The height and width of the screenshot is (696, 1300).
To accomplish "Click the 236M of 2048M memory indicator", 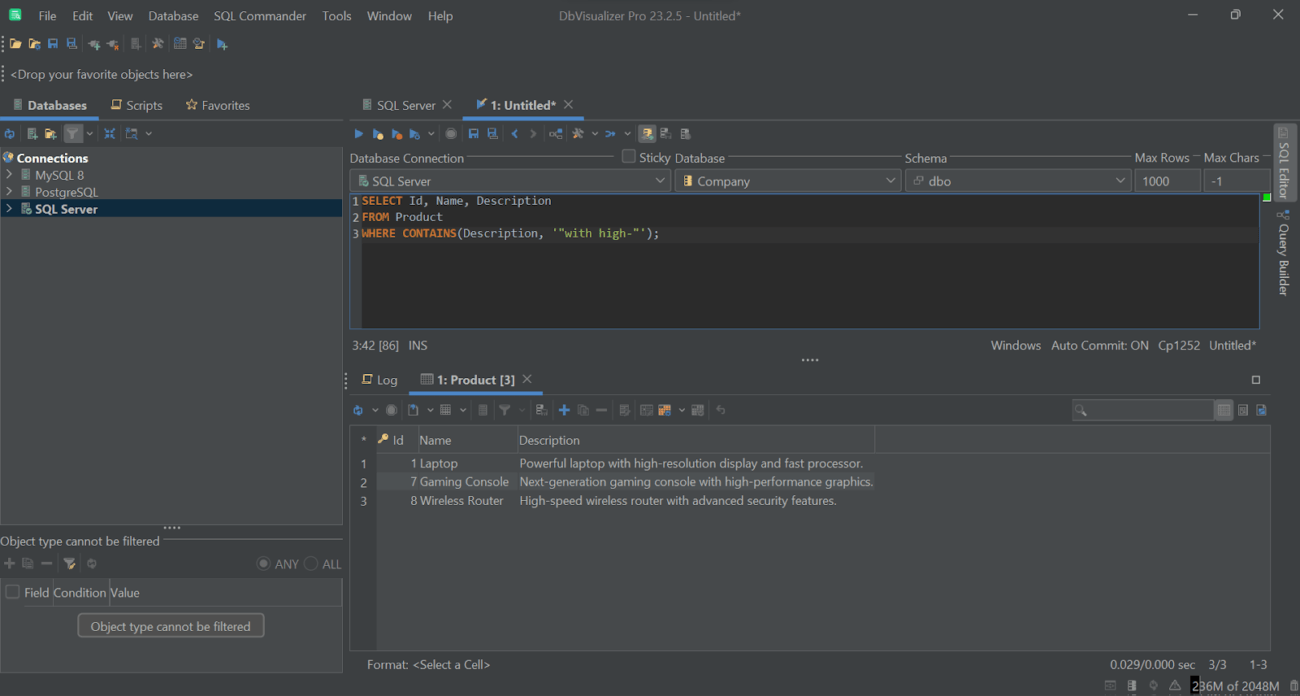I will [1234, 686].
